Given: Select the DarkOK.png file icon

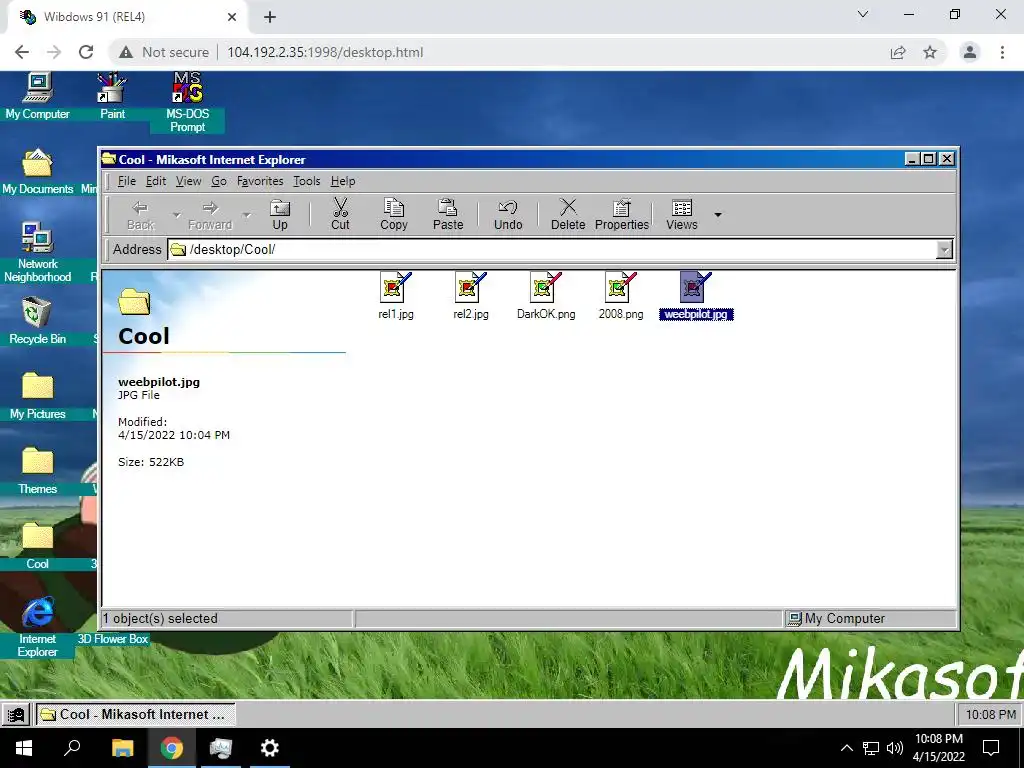Looking at the screenshot, I should 546,296.
